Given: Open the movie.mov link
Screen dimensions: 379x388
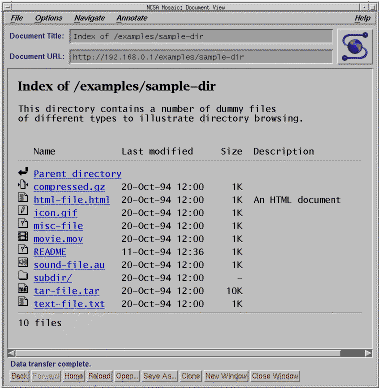Looking at the screenshot, I should click(x=58, y=239).
